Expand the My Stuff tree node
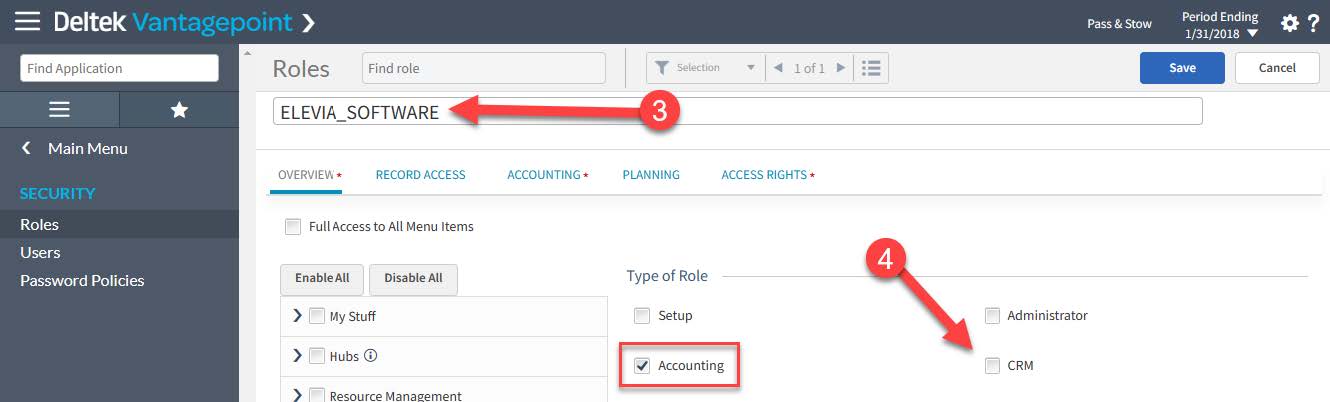1330x402 pixels. point(297,316)
